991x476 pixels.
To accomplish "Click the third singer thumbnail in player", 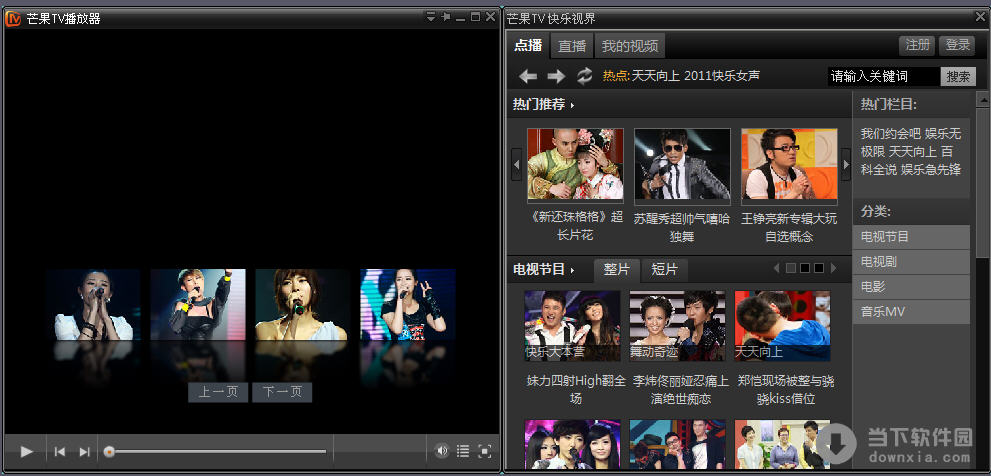I will (x=303, y=305).
